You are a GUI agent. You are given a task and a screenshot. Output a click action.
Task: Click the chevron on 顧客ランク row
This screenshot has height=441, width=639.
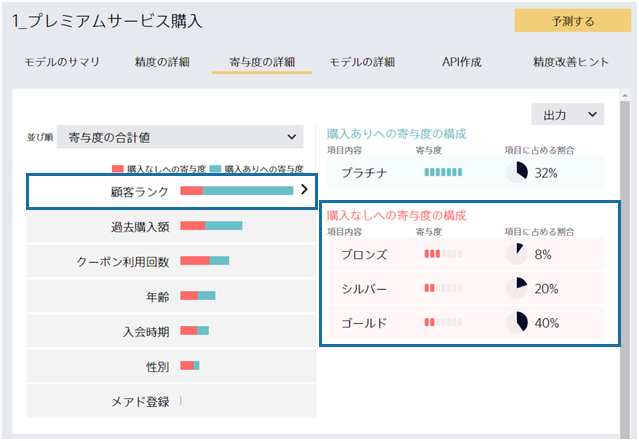click(304, 189)
